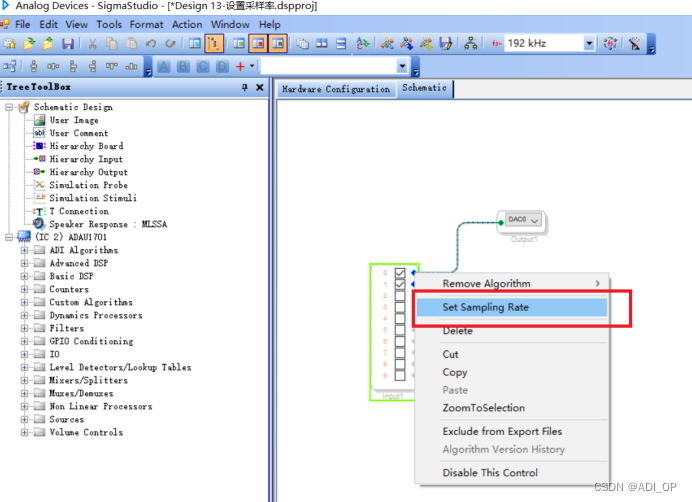
Task: Select User Comment in the tree
Action: [79, 133]
